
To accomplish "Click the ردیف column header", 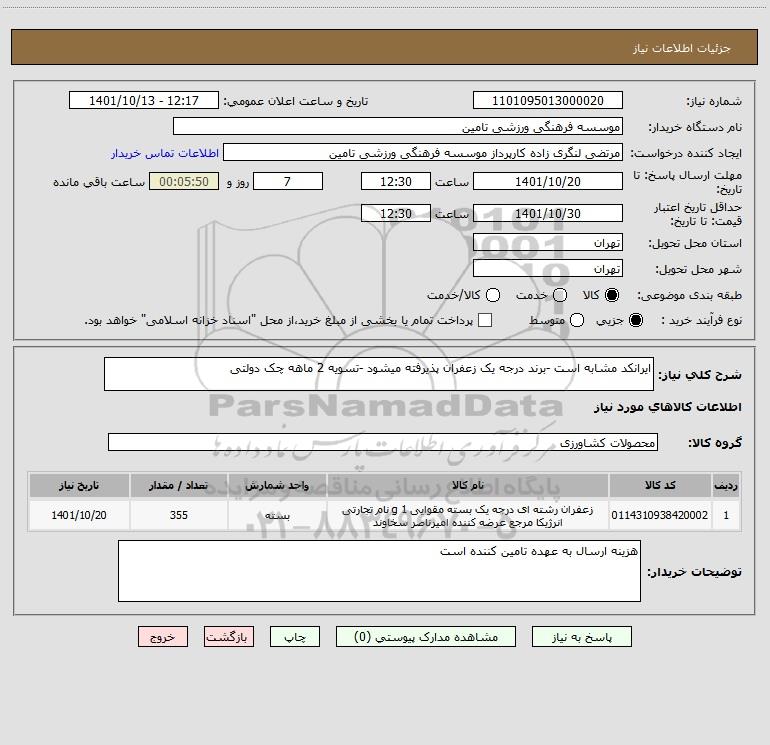I will coord(726,485).
